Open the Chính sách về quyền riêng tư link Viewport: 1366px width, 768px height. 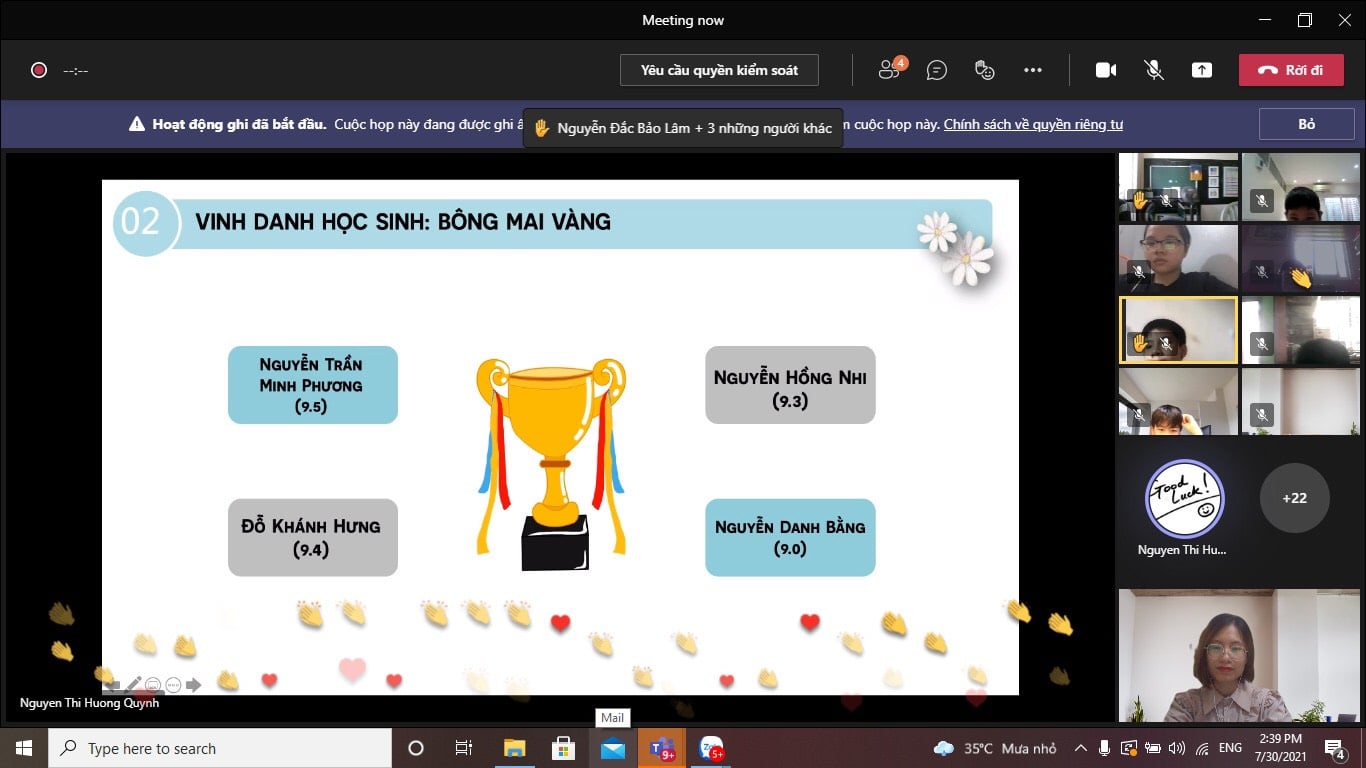click(x=1033, y=125)
